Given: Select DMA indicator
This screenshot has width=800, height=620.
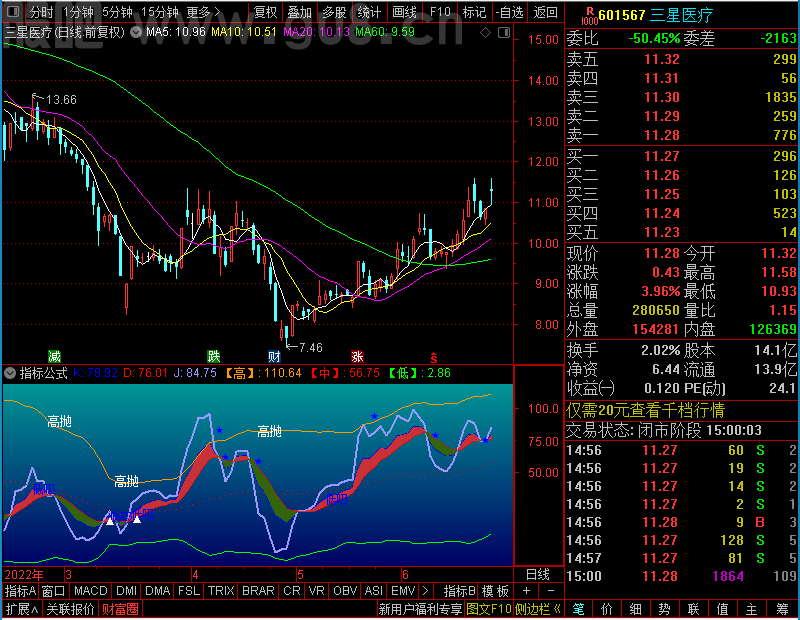Looking at the screenshot, I should click(x=158, y=591).
